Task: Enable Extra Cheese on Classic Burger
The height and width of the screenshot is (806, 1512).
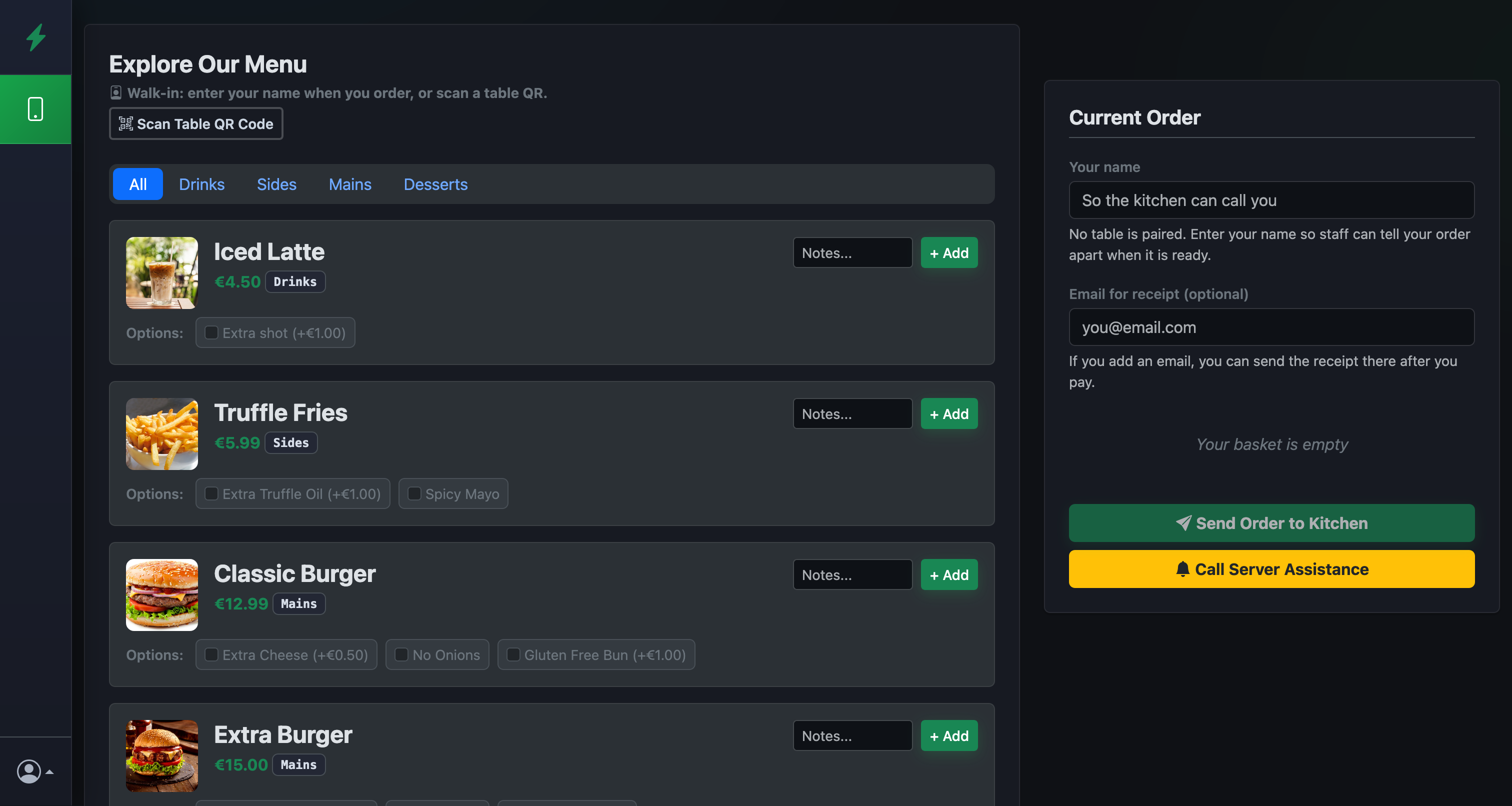Action: (x=211, y=654)
